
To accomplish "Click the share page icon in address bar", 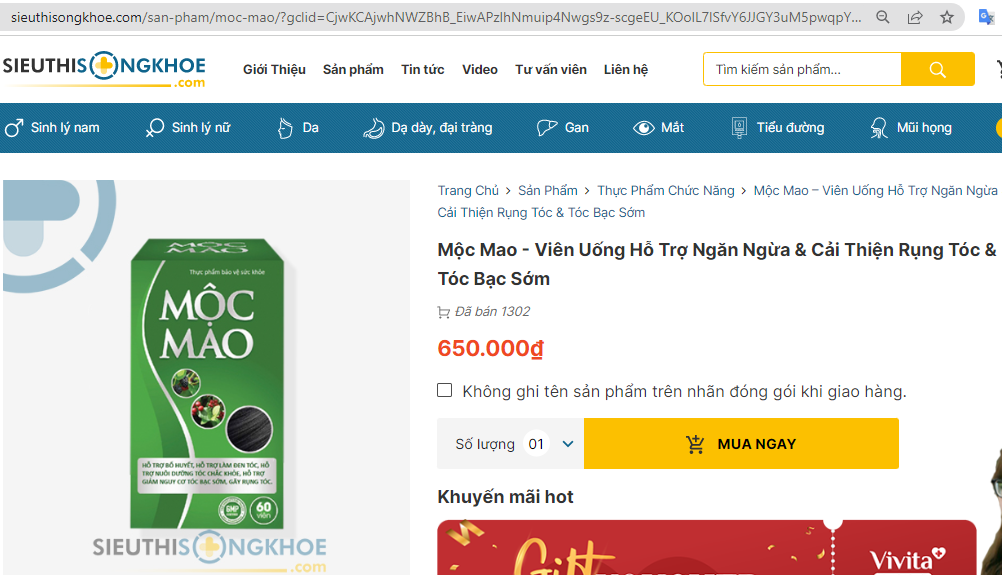I will point(914,18).
